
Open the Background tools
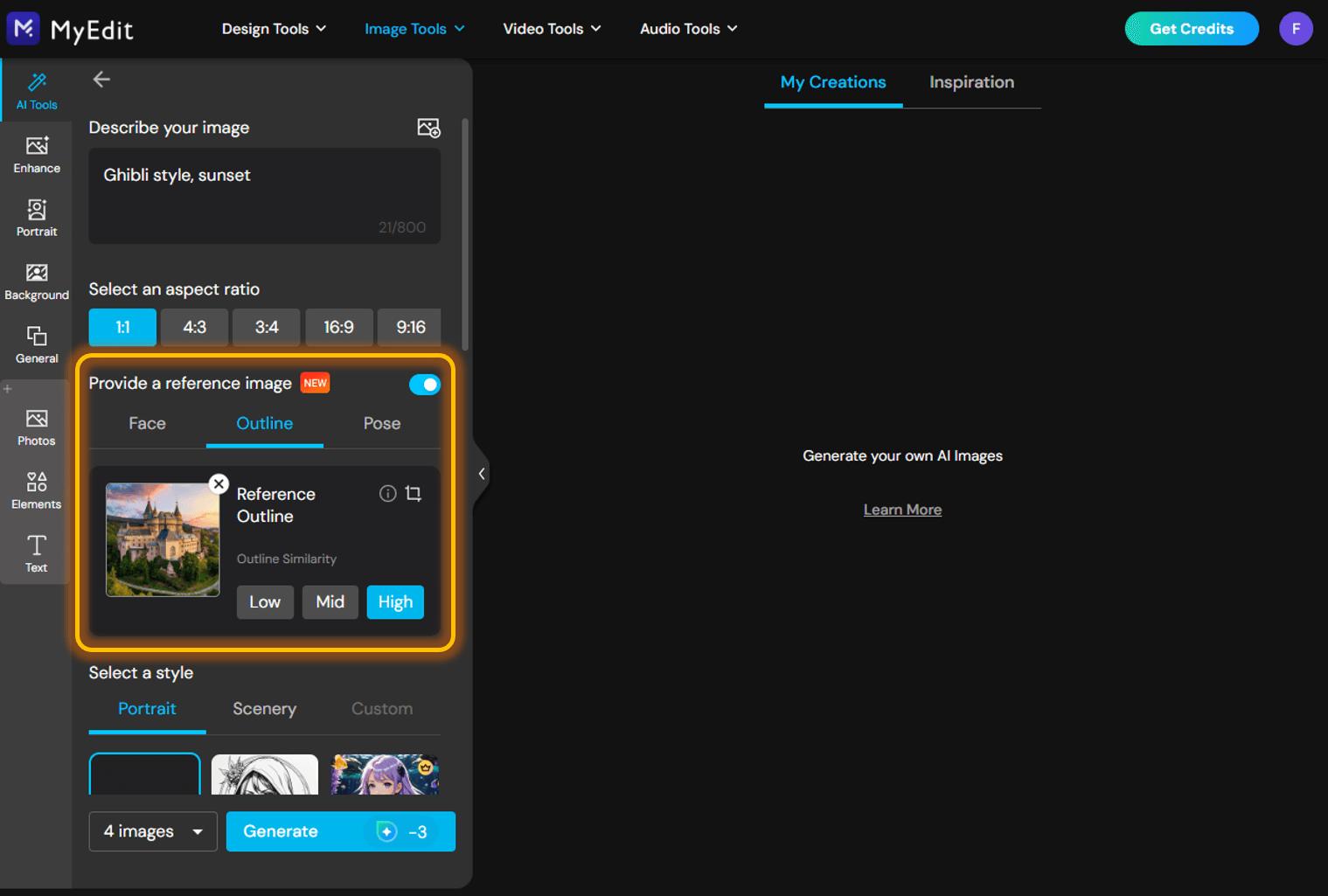pyautogui.click(x=37, y=281)
